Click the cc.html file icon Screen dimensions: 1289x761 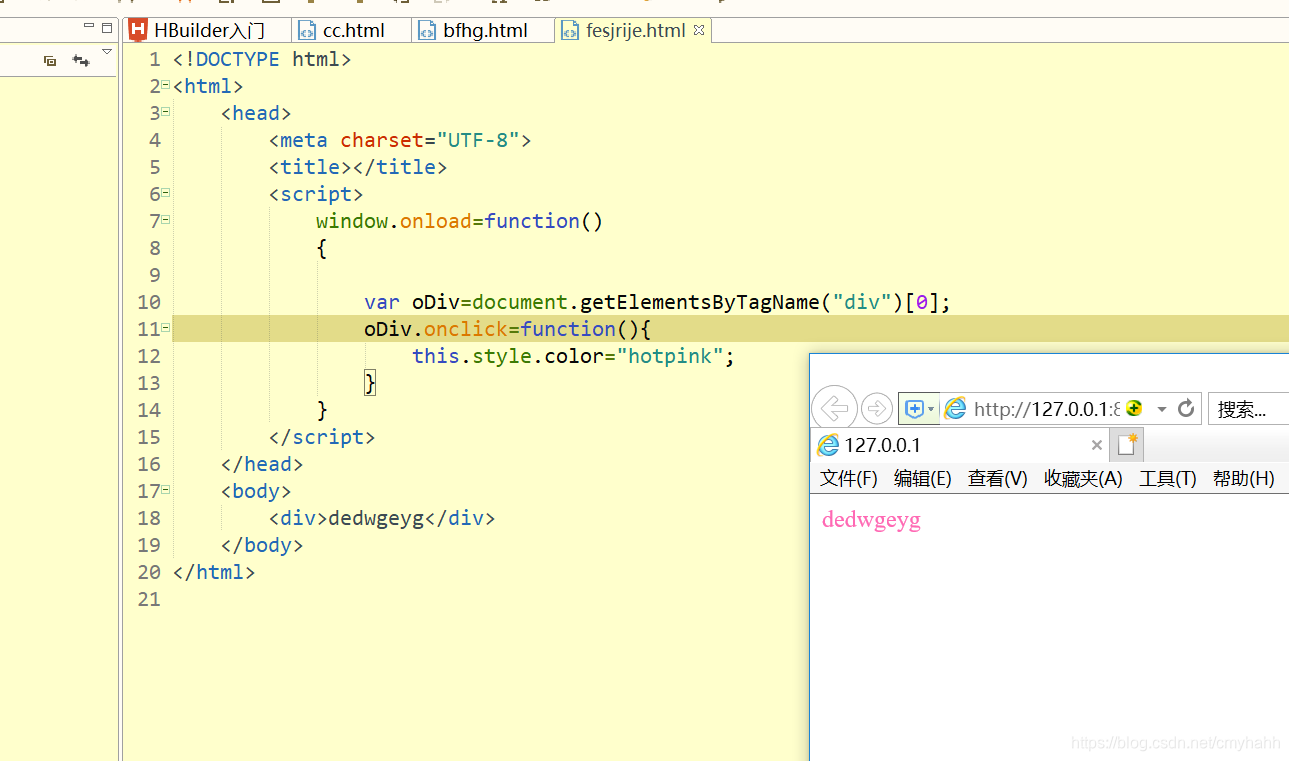307,30
